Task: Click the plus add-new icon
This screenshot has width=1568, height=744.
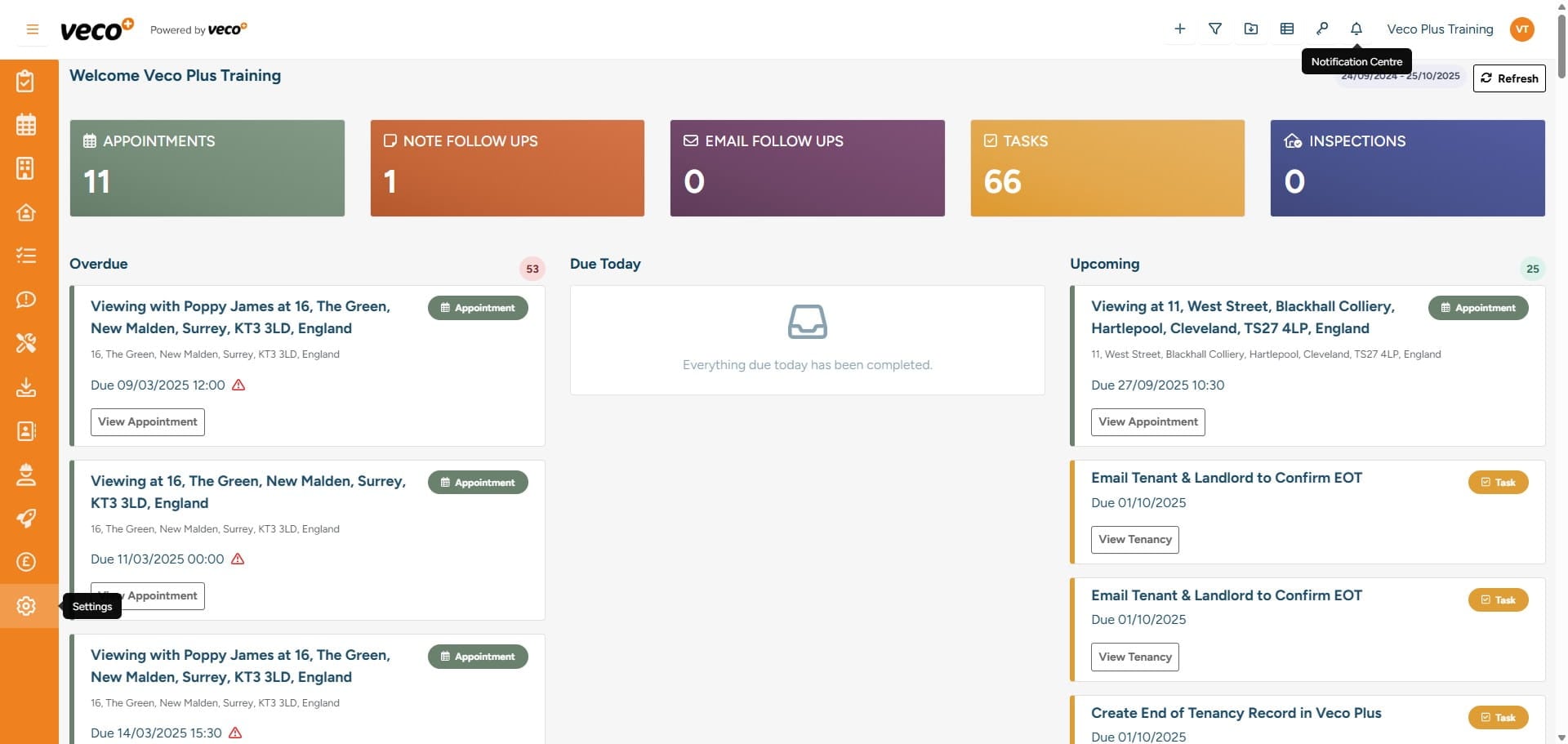Action: (x=1179, y=29)
